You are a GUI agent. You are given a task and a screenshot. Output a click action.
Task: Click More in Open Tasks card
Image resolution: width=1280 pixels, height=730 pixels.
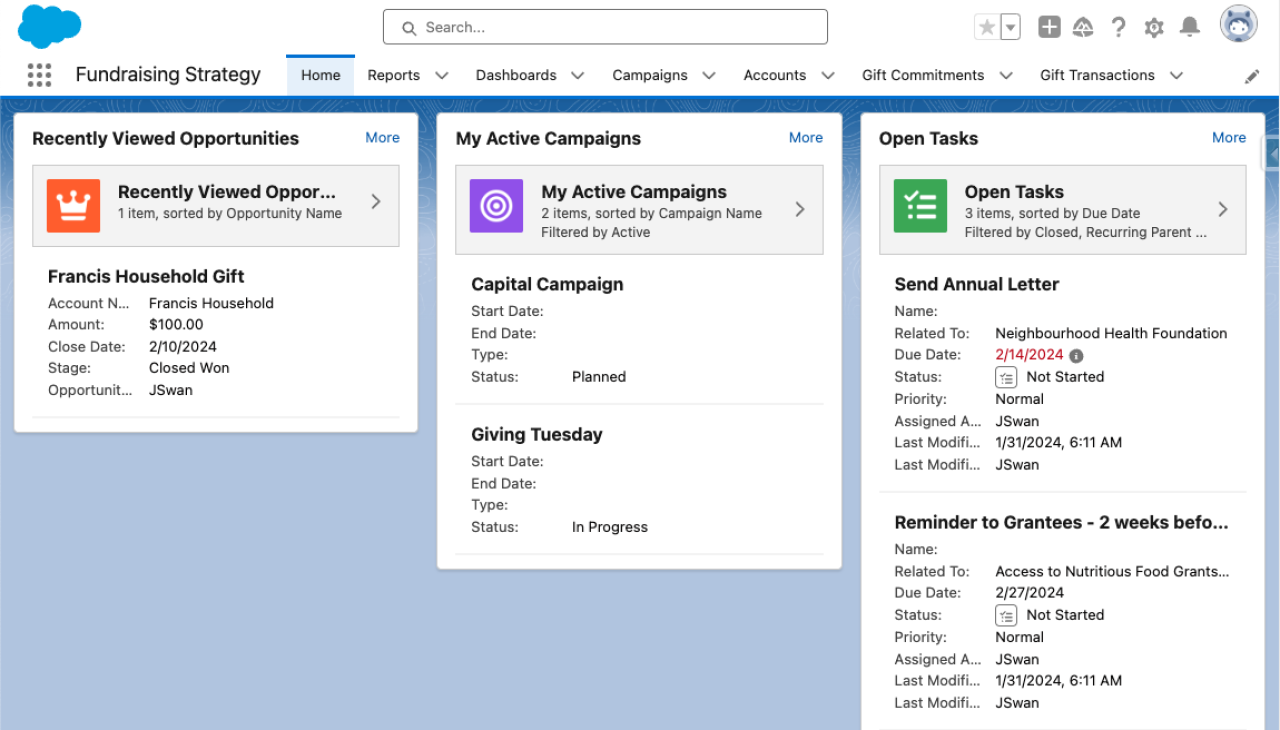1229,138
